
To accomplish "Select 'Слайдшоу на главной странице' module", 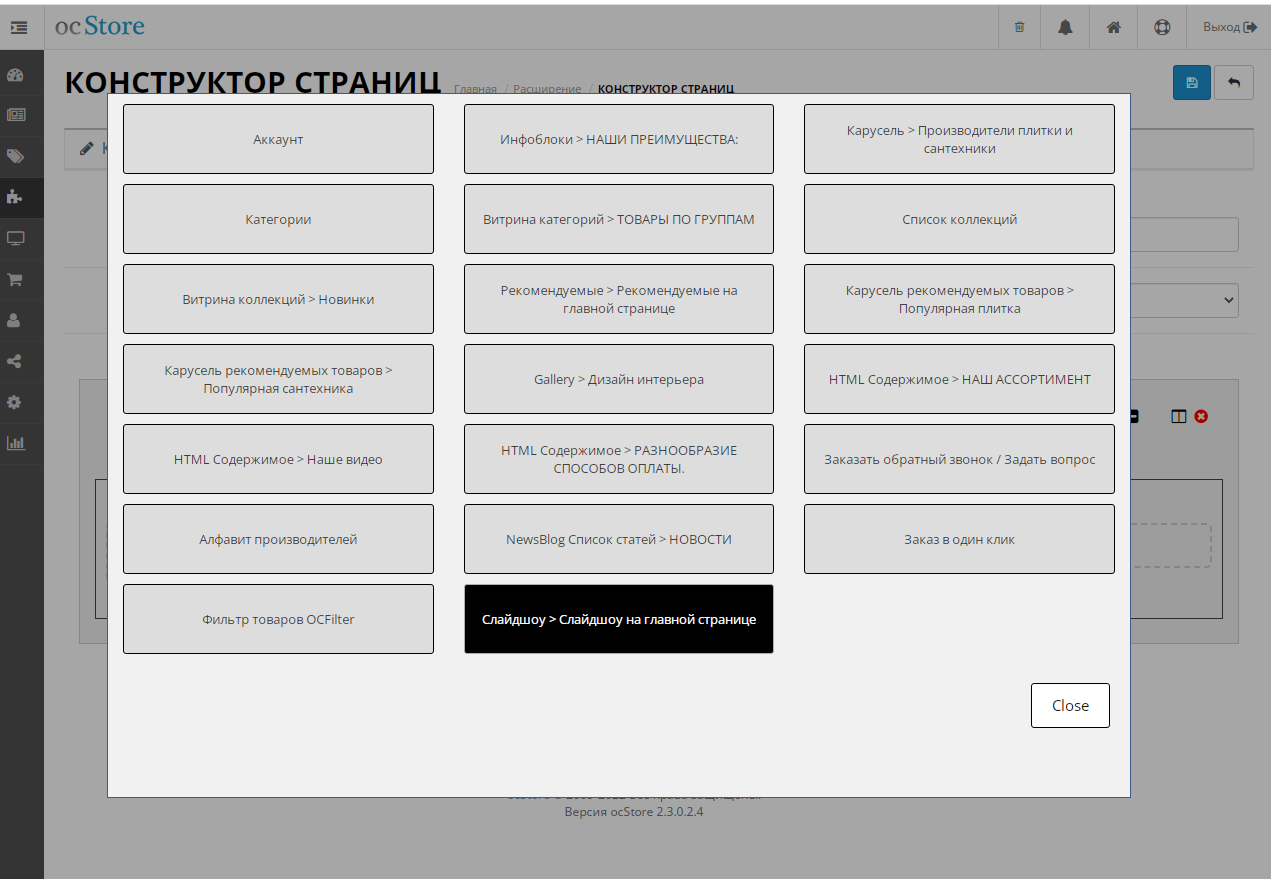I will pos(618,619).
